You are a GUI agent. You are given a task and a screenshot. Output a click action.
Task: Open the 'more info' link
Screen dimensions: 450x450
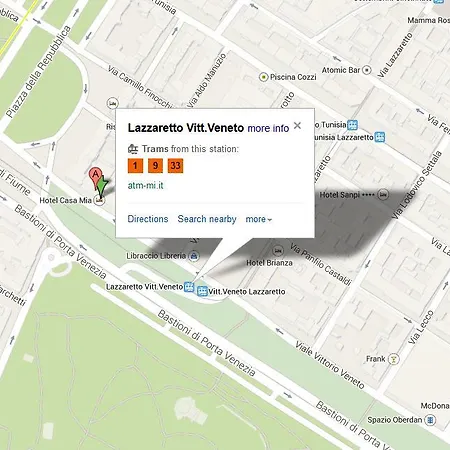tap(268, 128)
